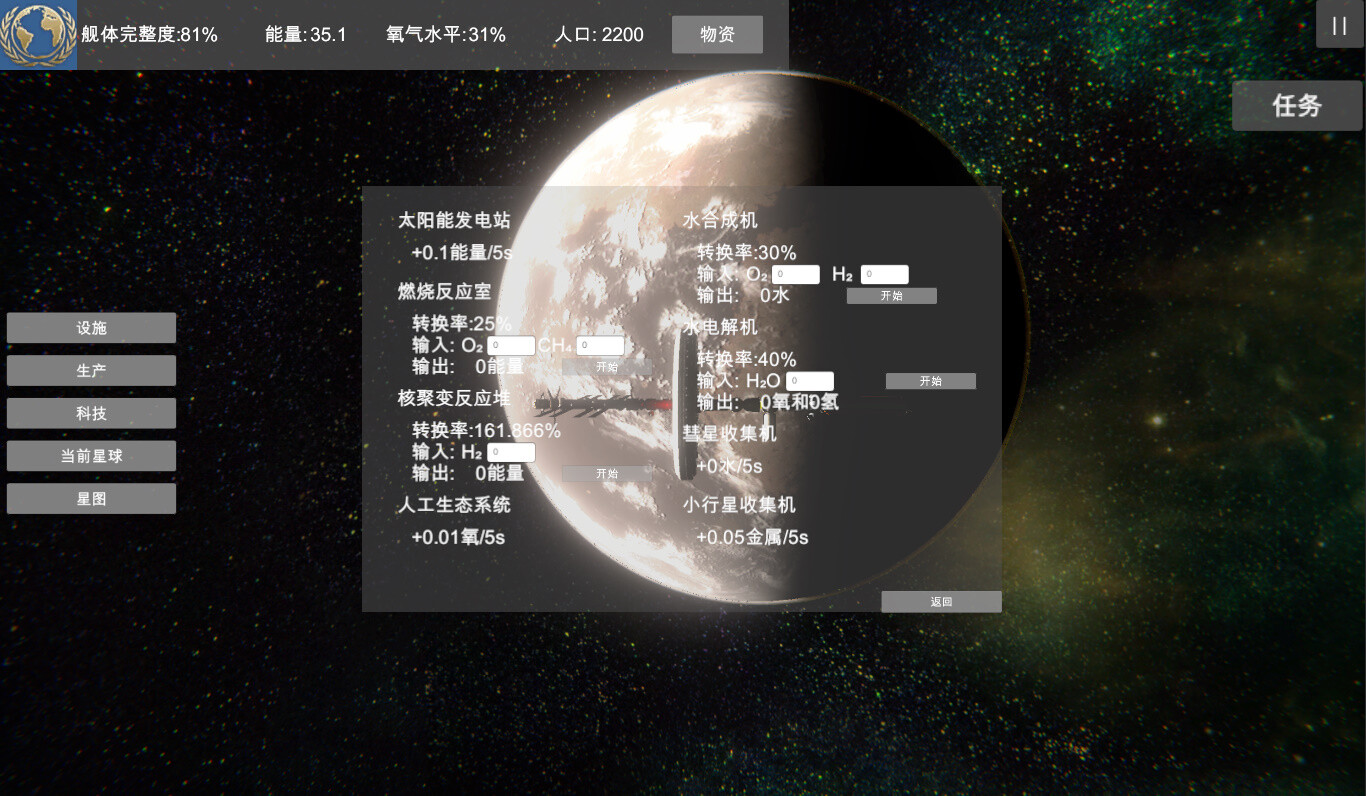
Task: Click the 返回 return button
Action: point(940,601)
